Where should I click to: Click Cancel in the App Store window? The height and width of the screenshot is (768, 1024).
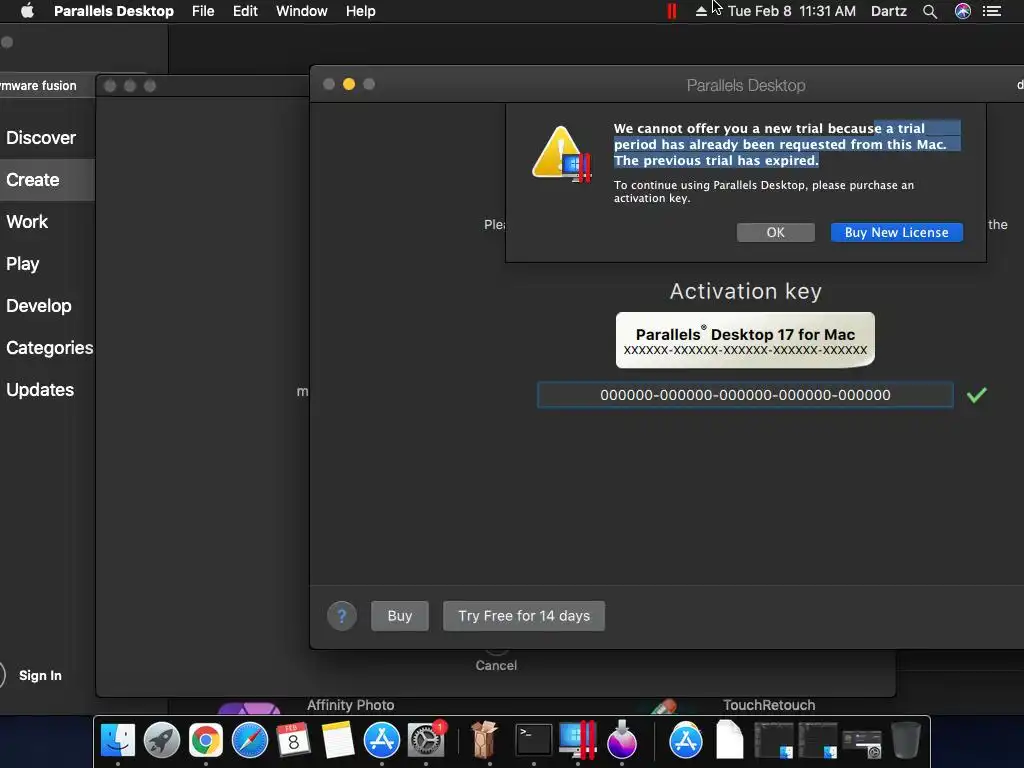tap(496, 665)
